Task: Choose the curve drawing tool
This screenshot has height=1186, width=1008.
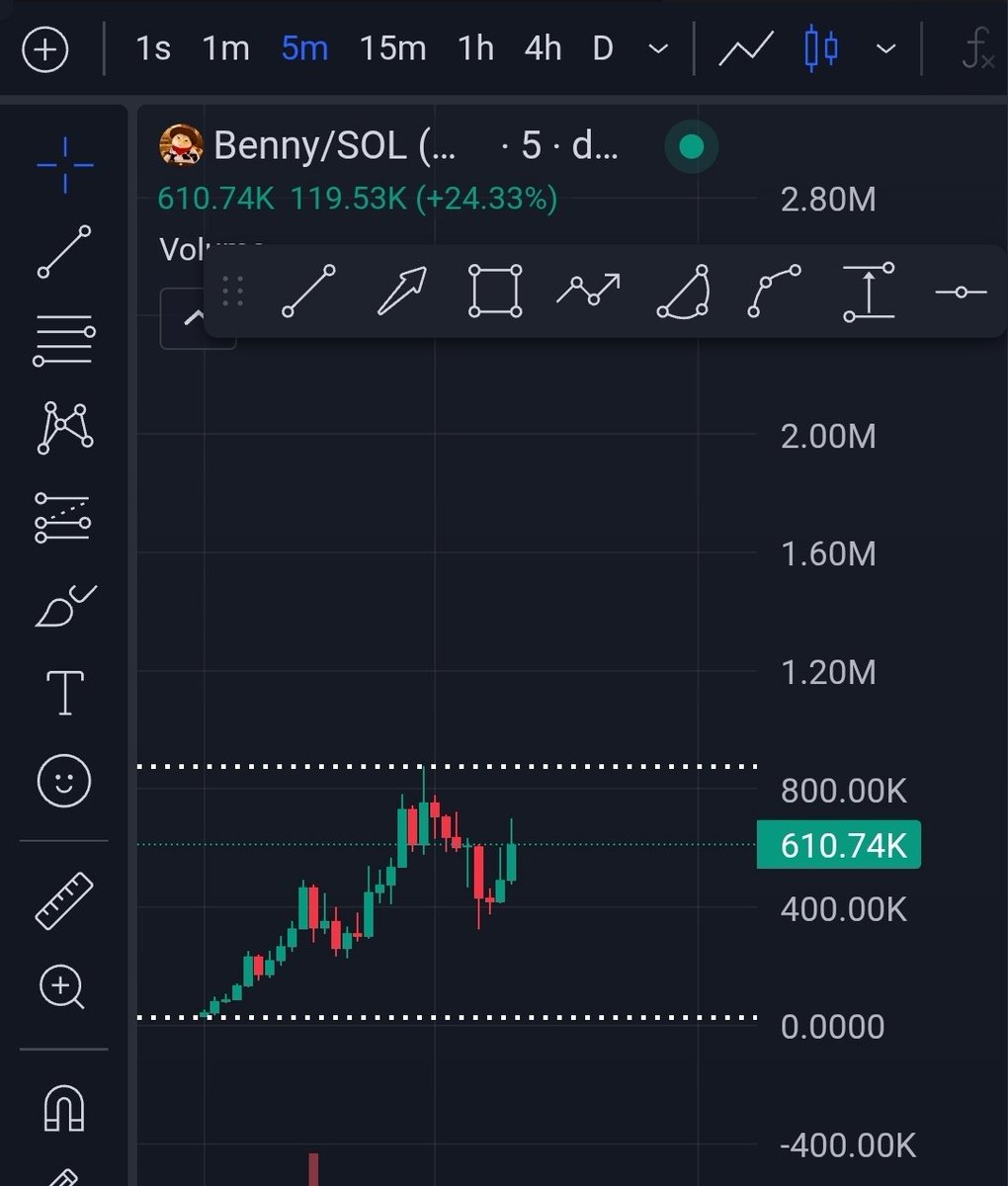Action: pos(776,291)
